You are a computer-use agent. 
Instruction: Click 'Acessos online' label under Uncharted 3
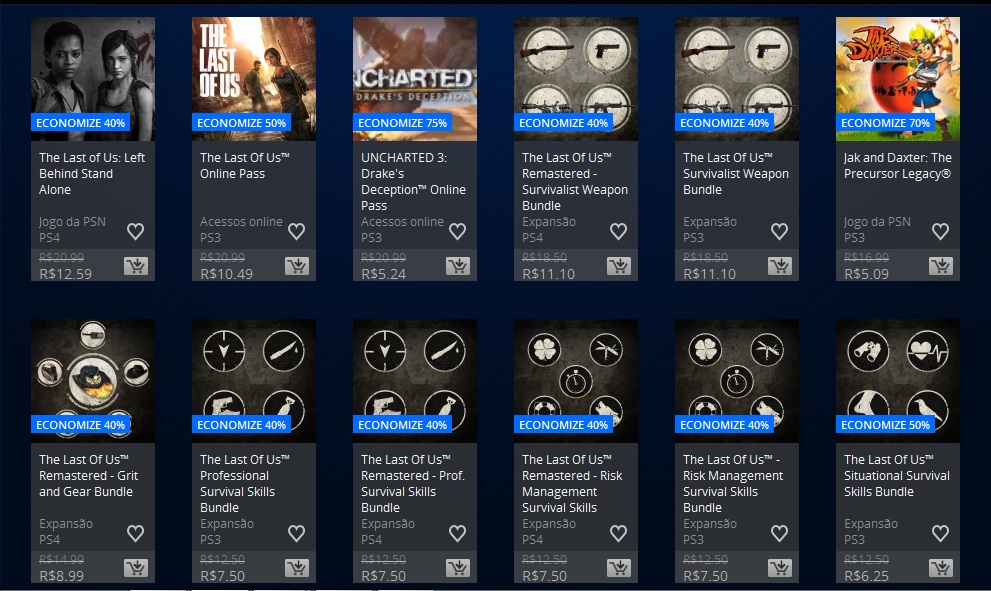[x=402, y=222]
